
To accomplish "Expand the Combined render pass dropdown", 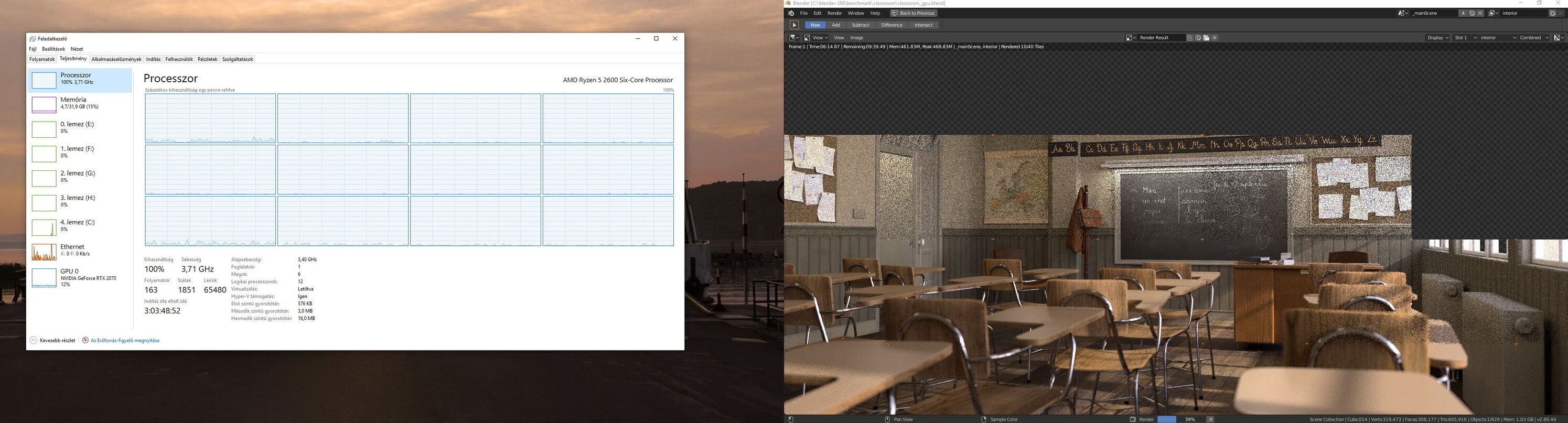I will coord(1533,38).
